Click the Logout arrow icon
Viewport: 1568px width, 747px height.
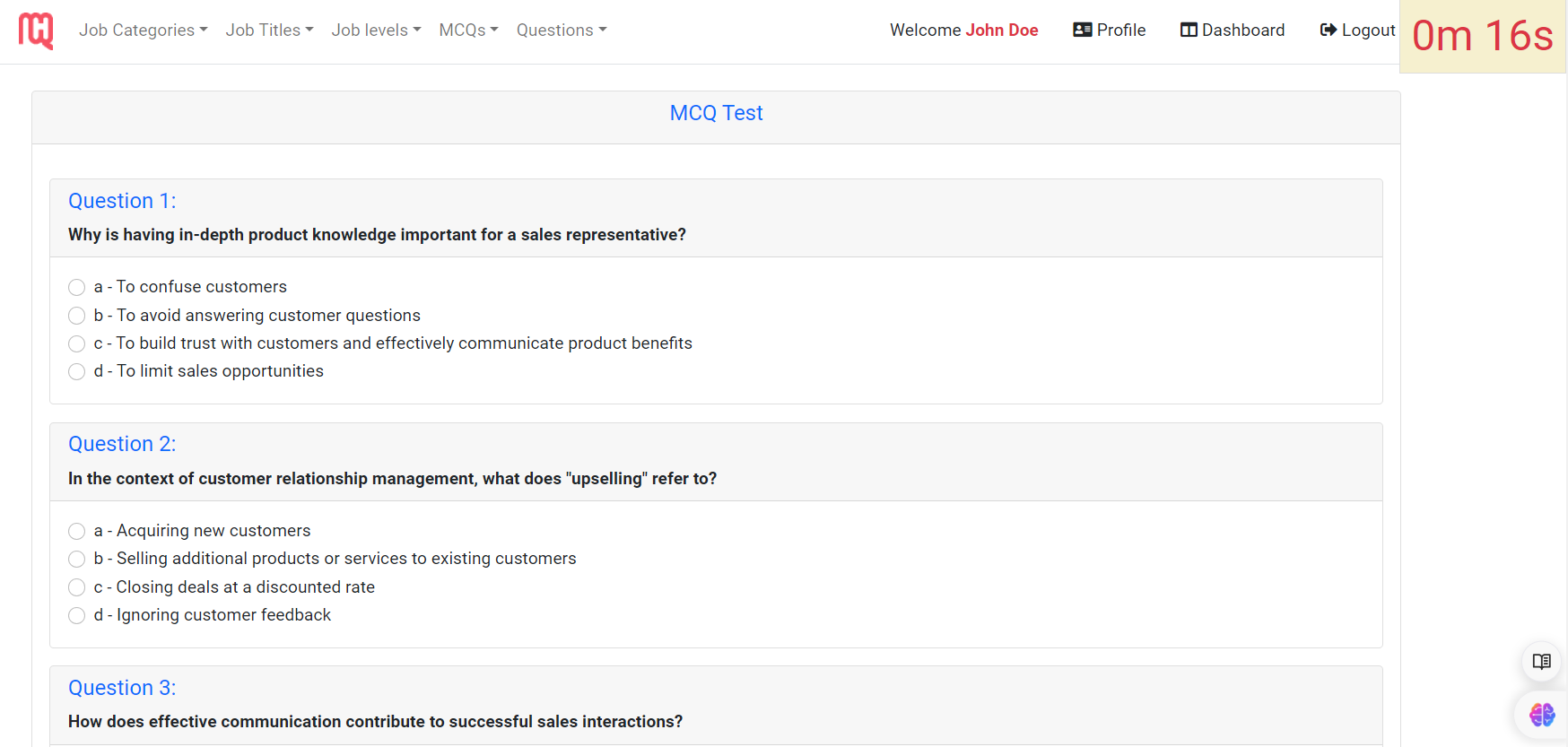(x=1327, y=30)
